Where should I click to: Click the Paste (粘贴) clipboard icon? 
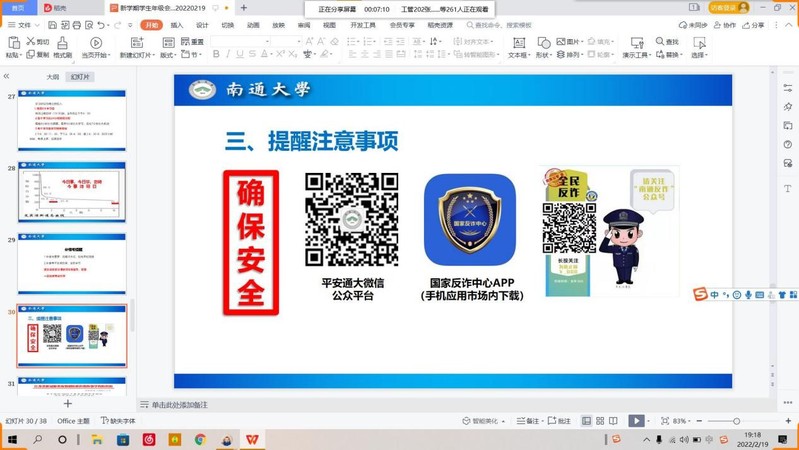pyautogui.click(x=14, y=43)
